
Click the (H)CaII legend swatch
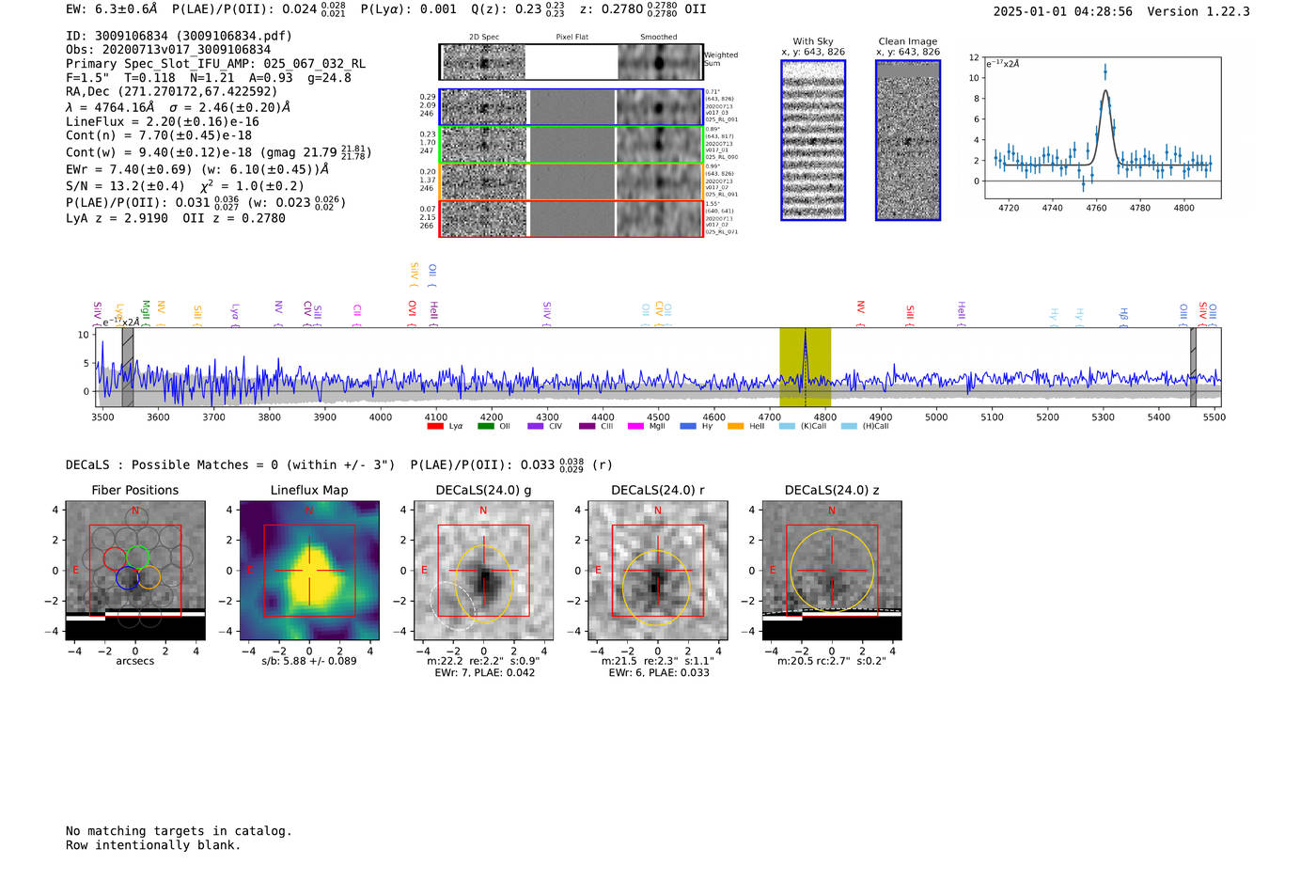pos(850,426)
